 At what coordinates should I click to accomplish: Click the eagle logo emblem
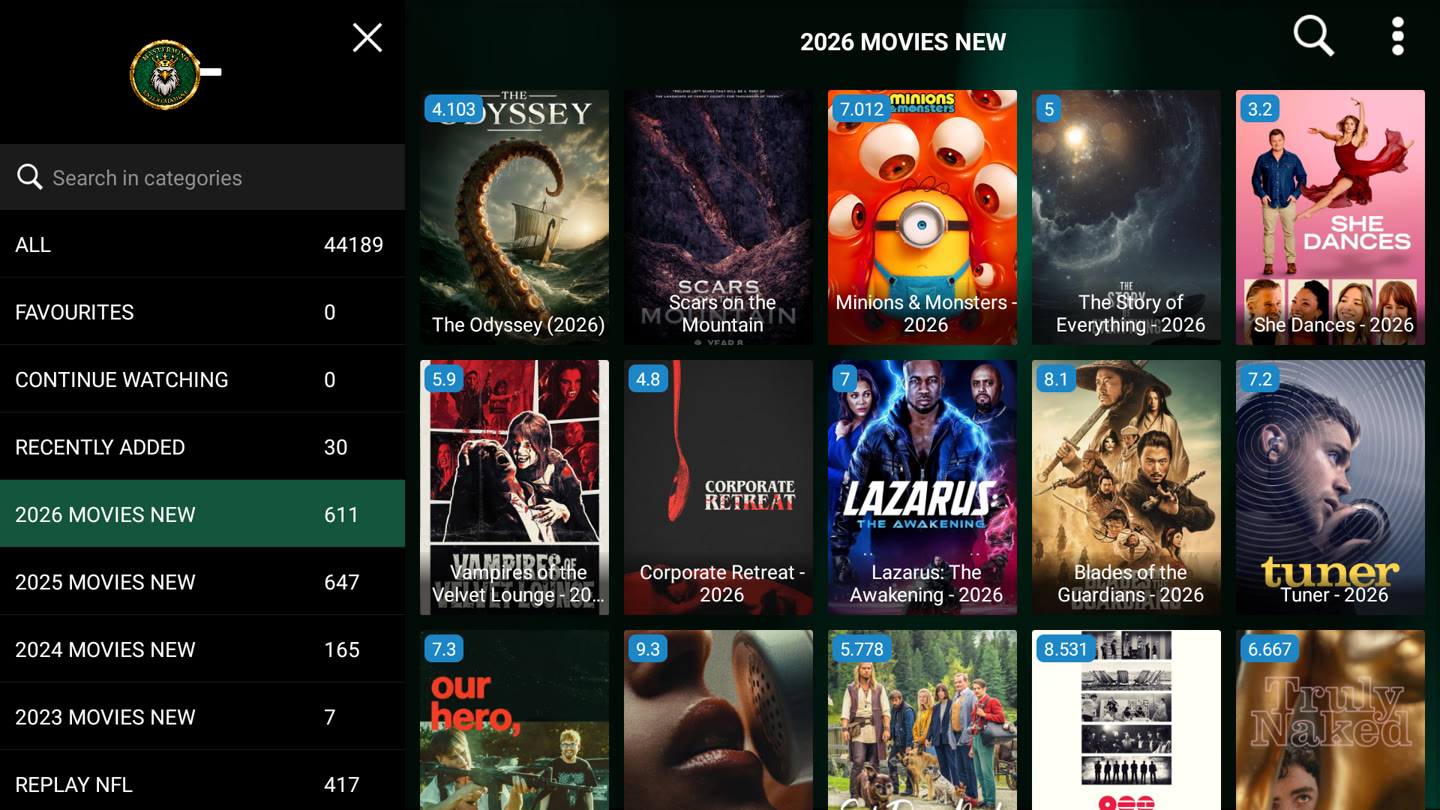165,74
